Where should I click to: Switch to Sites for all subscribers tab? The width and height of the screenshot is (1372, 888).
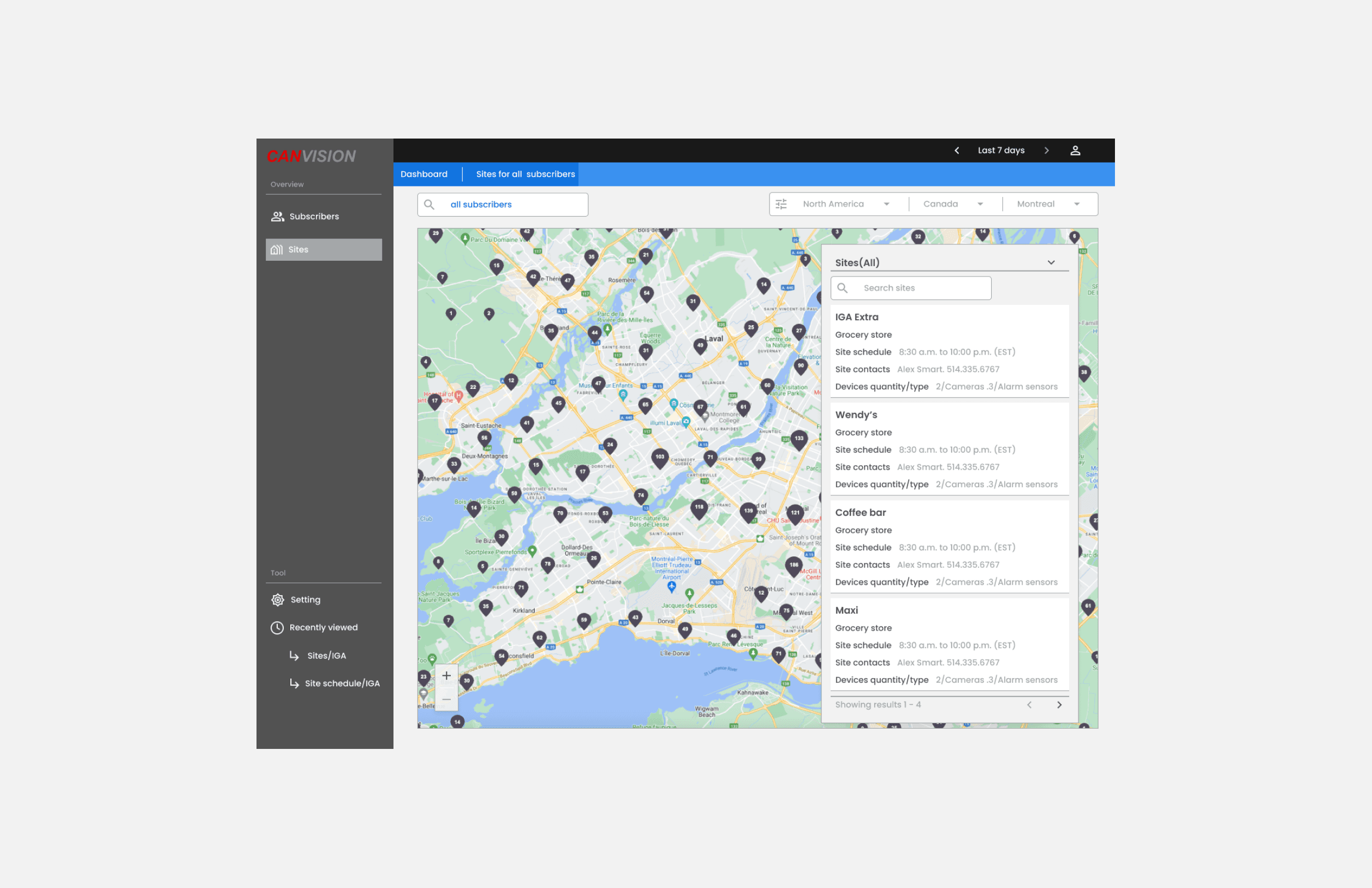coord(525,174)
